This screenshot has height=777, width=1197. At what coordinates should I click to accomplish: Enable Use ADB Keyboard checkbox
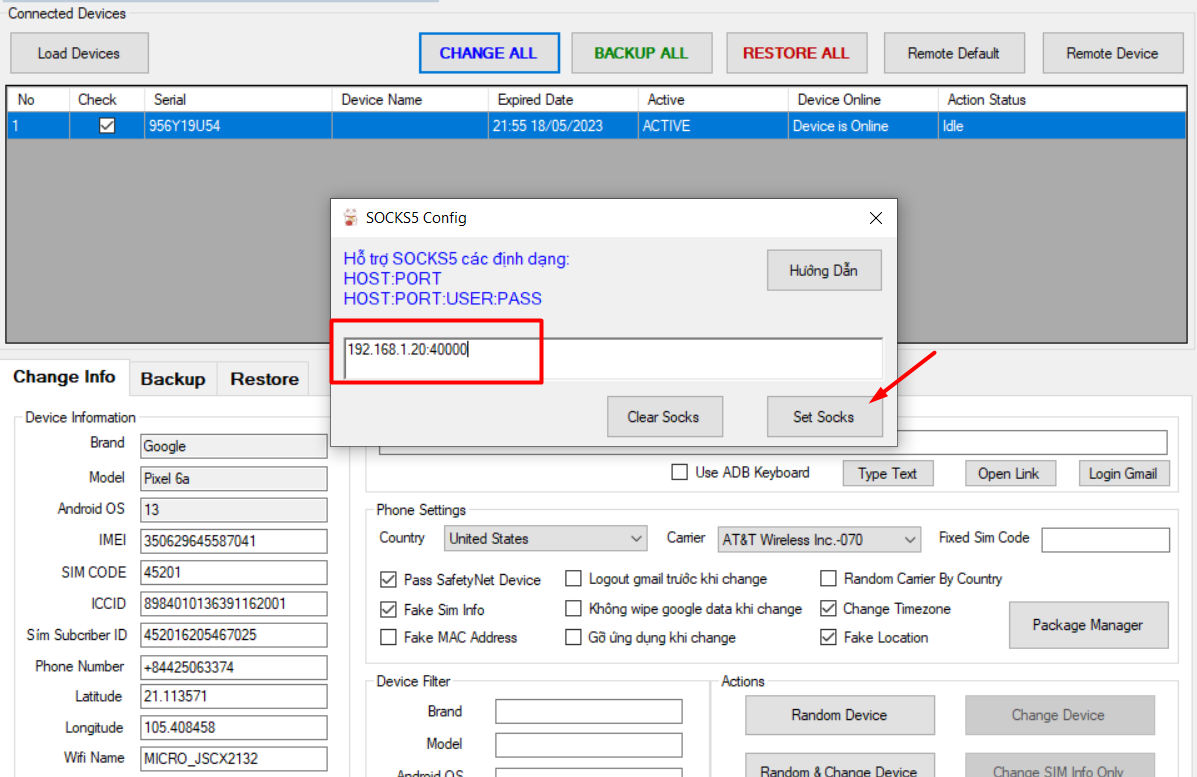click(680, 473)
